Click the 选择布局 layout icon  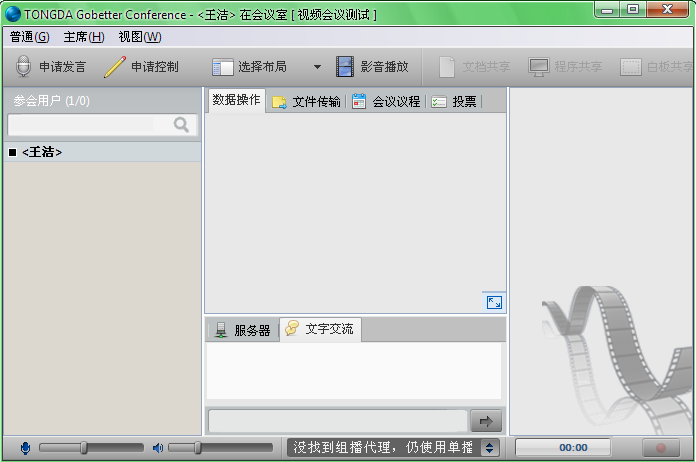(x=222, y=67)
